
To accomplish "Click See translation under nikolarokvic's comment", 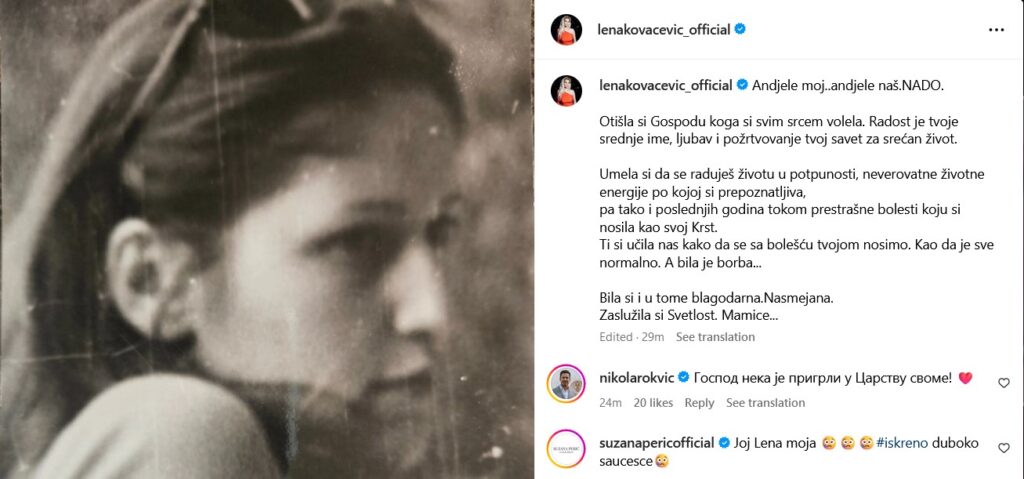I will (765, 403).
